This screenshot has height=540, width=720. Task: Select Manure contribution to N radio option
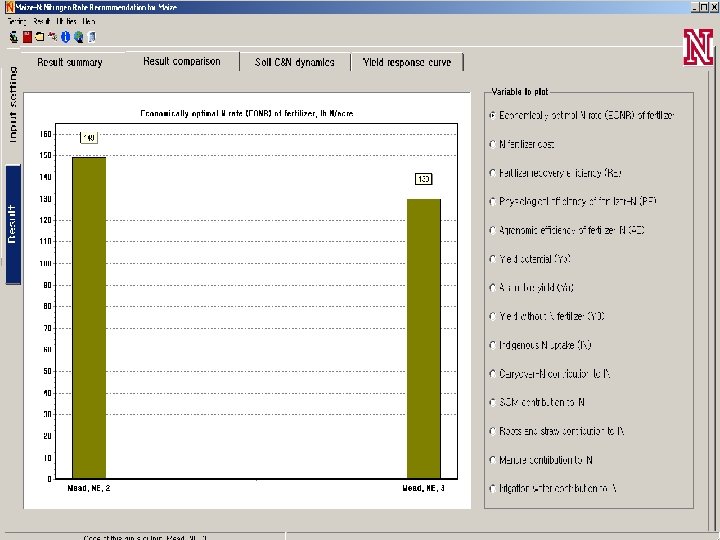(540, 460)
